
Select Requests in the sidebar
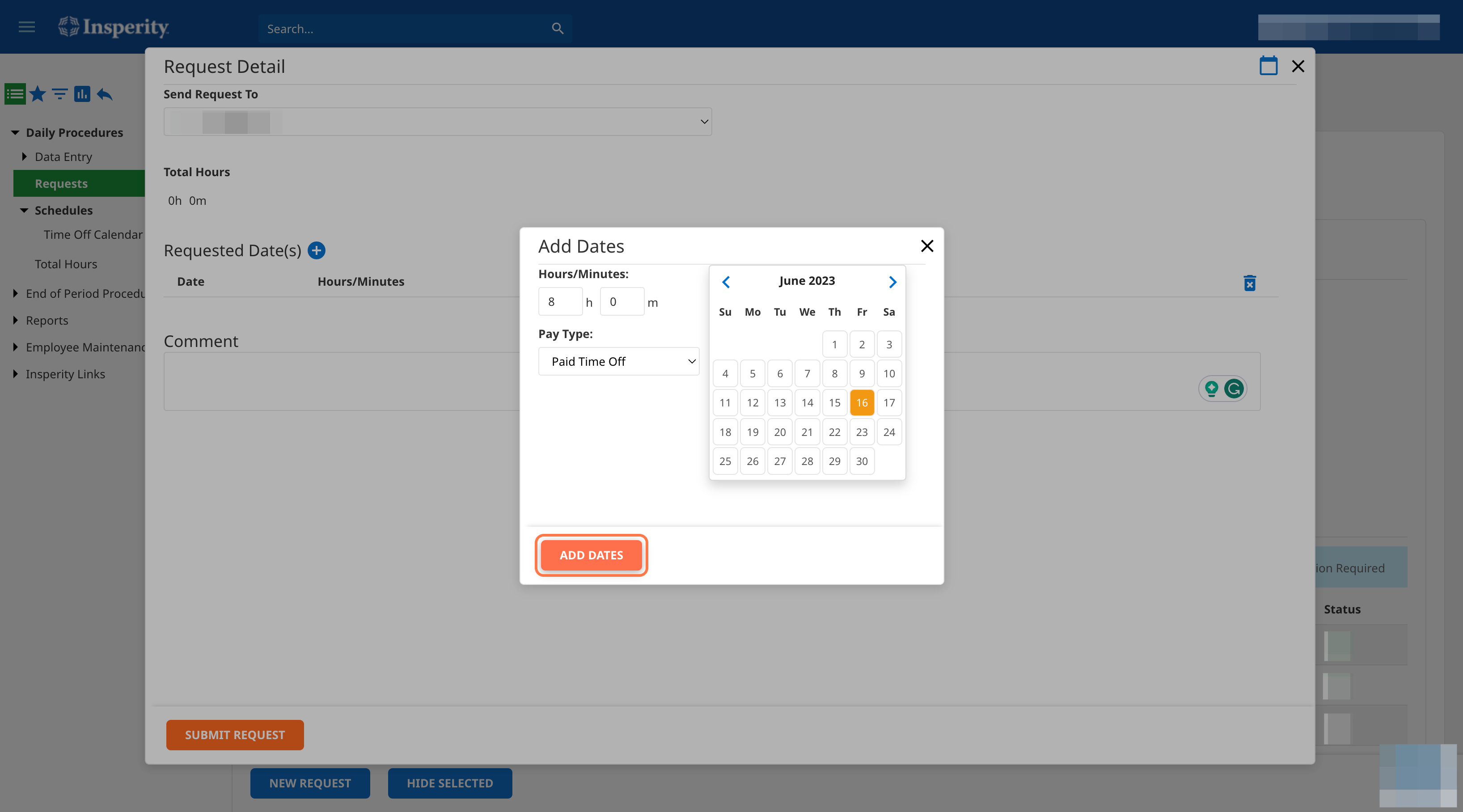point(79,183)
